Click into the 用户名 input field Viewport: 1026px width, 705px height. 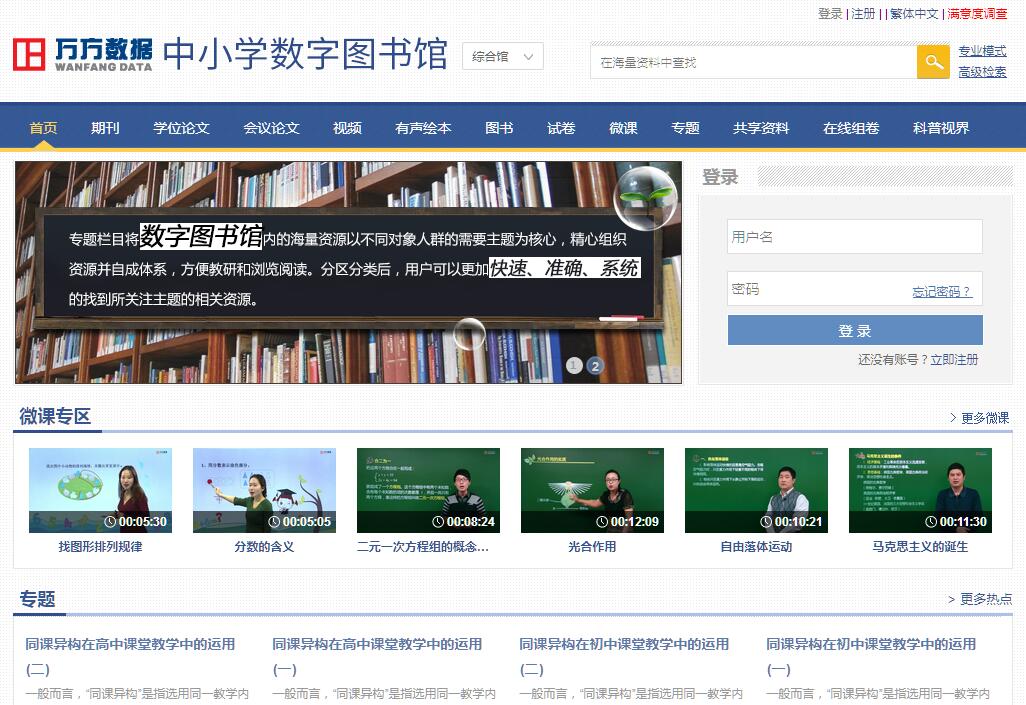click(x=854, y=237)
